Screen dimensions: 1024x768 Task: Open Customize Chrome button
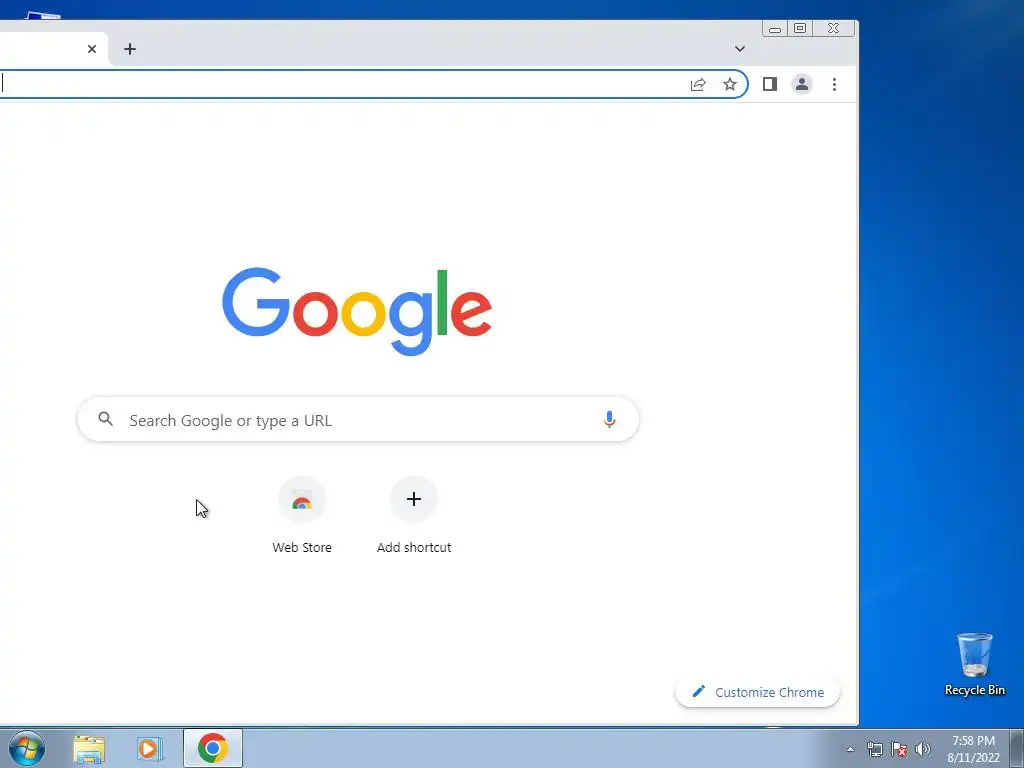(x=758, y=692)
